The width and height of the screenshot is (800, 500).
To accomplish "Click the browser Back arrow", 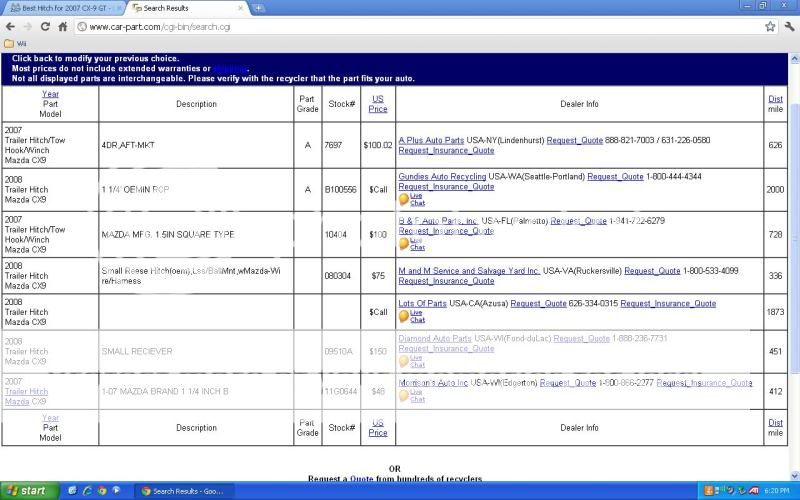I will [x=11, y=27].
